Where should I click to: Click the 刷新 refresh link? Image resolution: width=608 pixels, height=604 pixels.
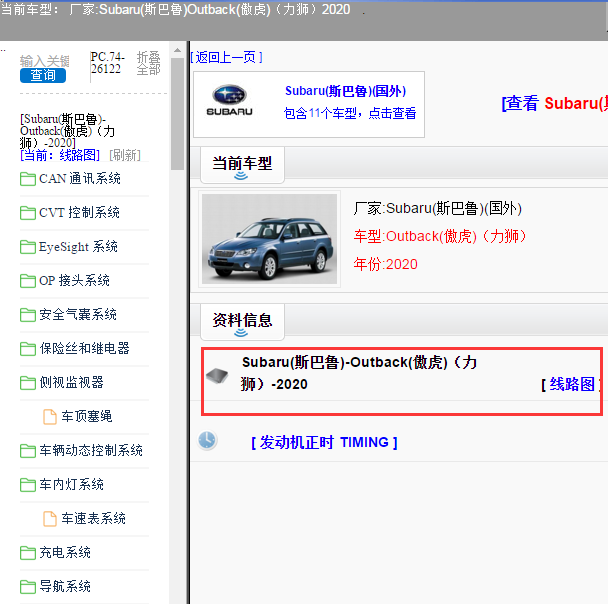coord(125,155)
